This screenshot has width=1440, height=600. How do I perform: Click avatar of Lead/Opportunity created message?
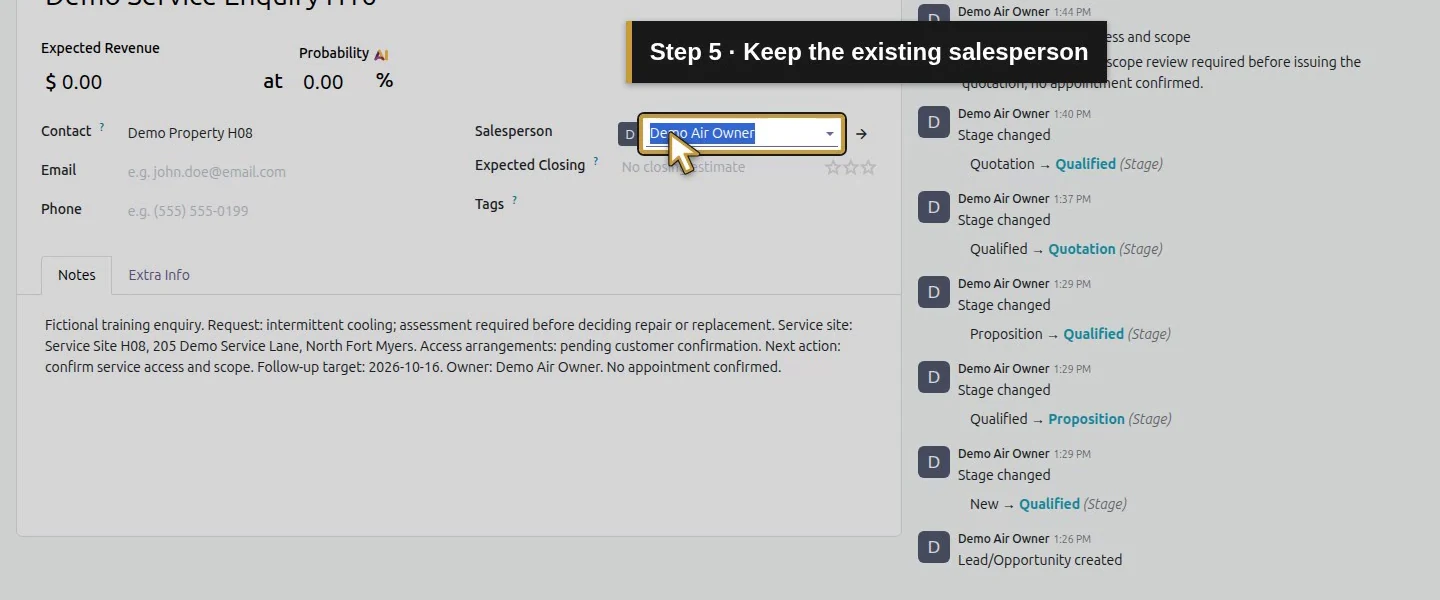(x=934, y=547)
